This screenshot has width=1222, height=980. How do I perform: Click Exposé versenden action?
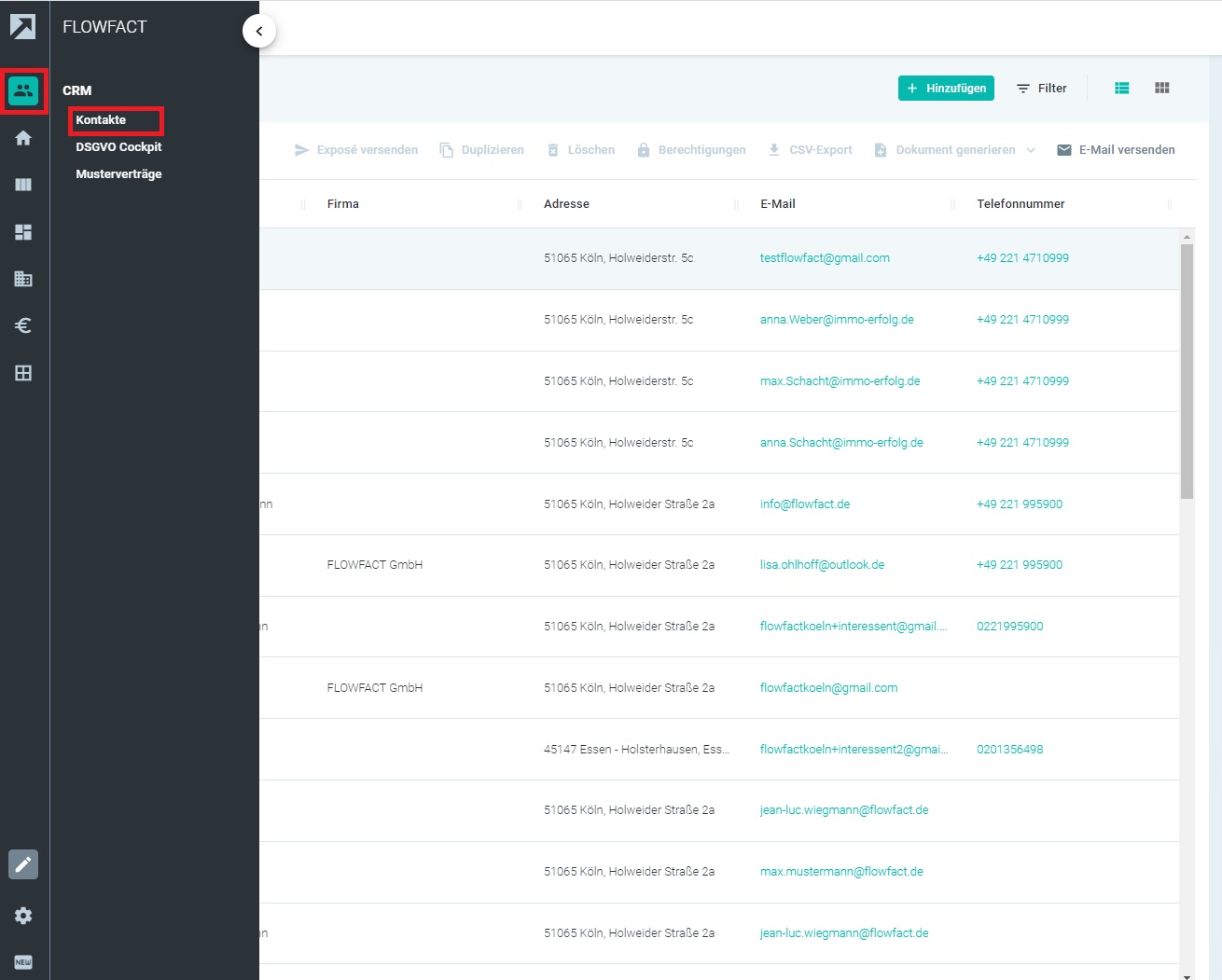[x=355, y=149]
